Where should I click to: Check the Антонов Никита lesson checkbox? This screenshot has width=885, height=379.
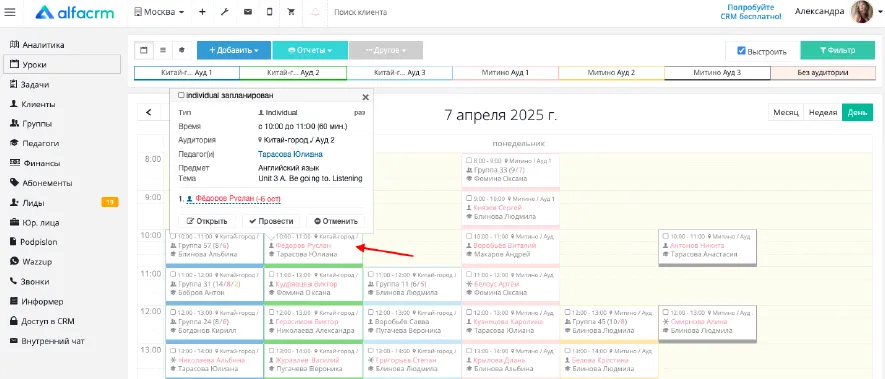[x=666, y=237]
